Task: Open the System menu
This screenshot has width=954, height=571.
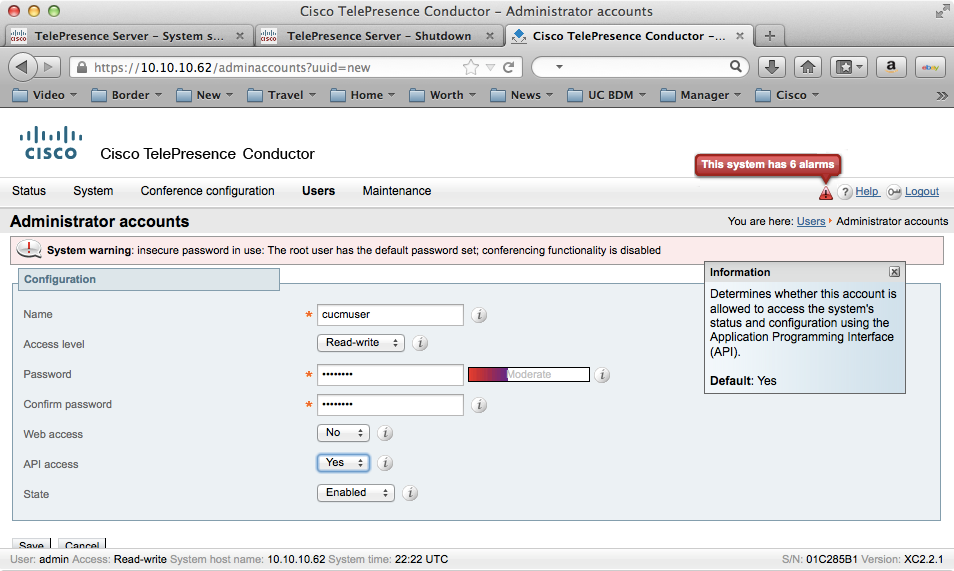Action: click(x=93, y=191)
